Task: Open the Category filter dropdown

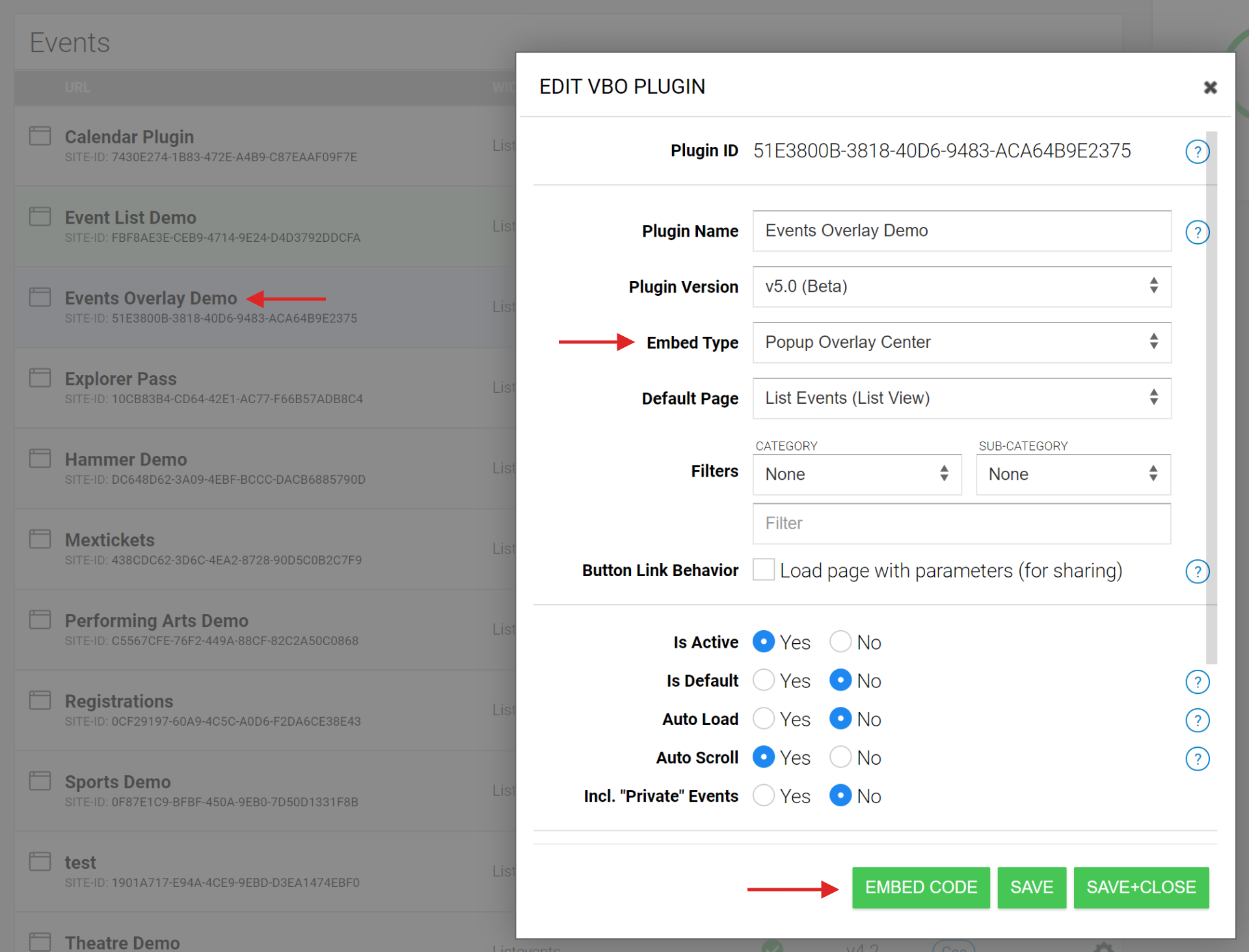Action: (857, 475)
